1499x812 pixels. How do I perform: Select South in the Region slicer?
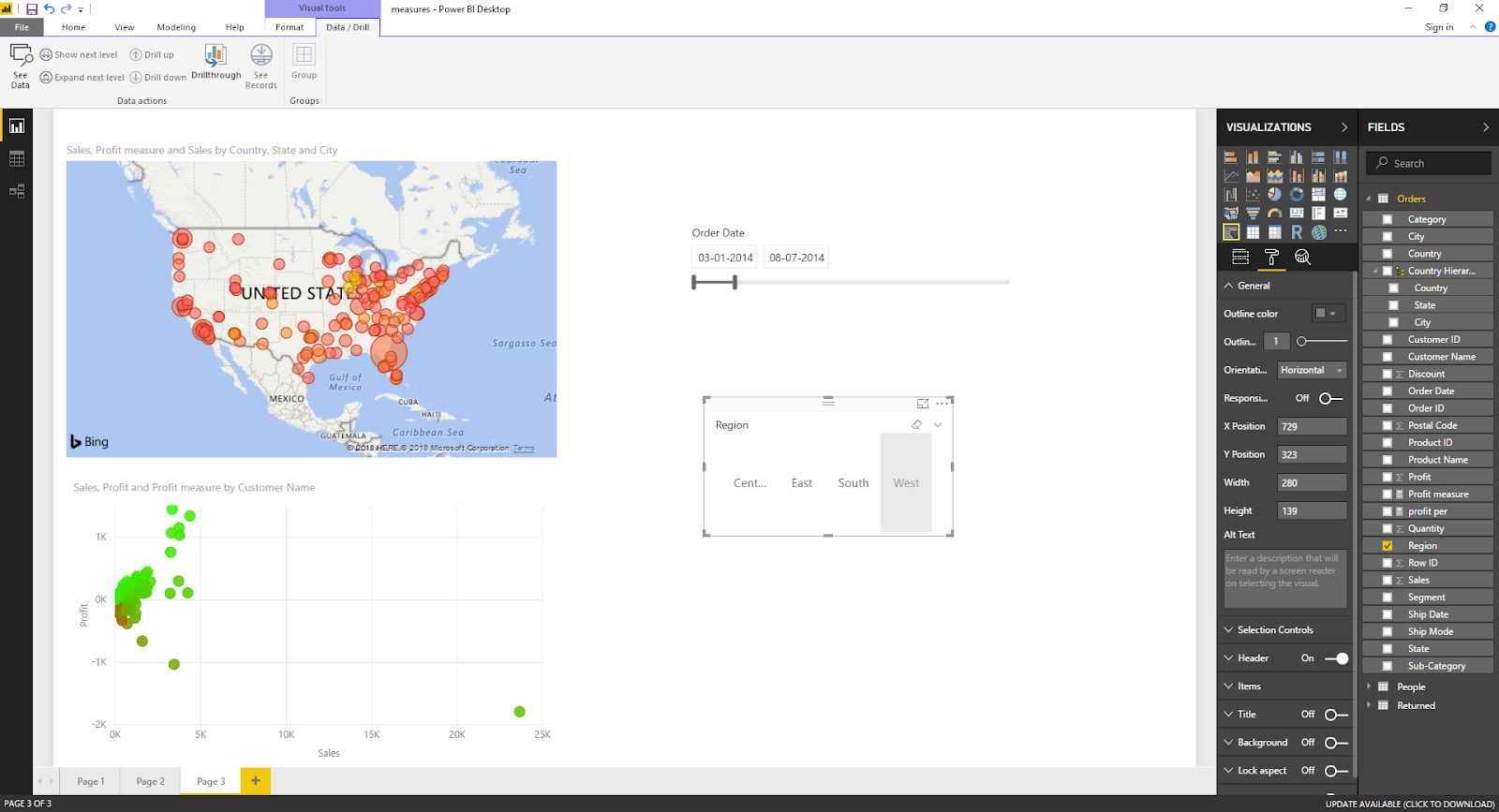click(853, 483)
